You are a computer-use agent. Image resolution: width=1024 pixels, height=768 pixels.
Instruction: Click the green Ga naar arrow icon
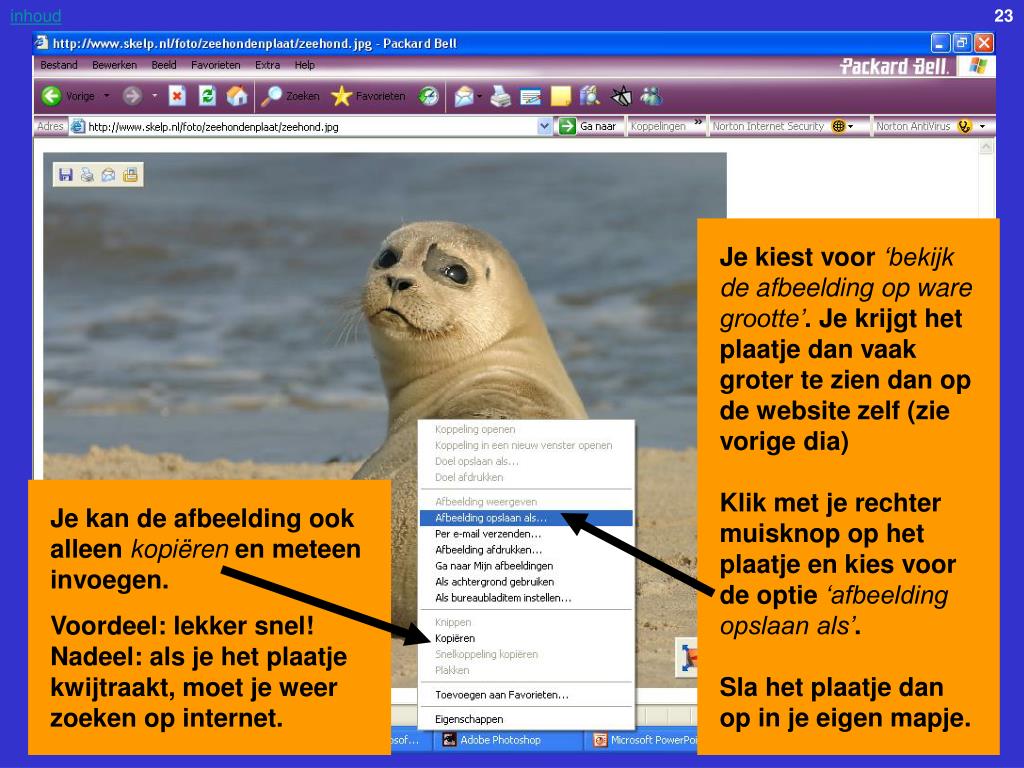tap(567, 126)
